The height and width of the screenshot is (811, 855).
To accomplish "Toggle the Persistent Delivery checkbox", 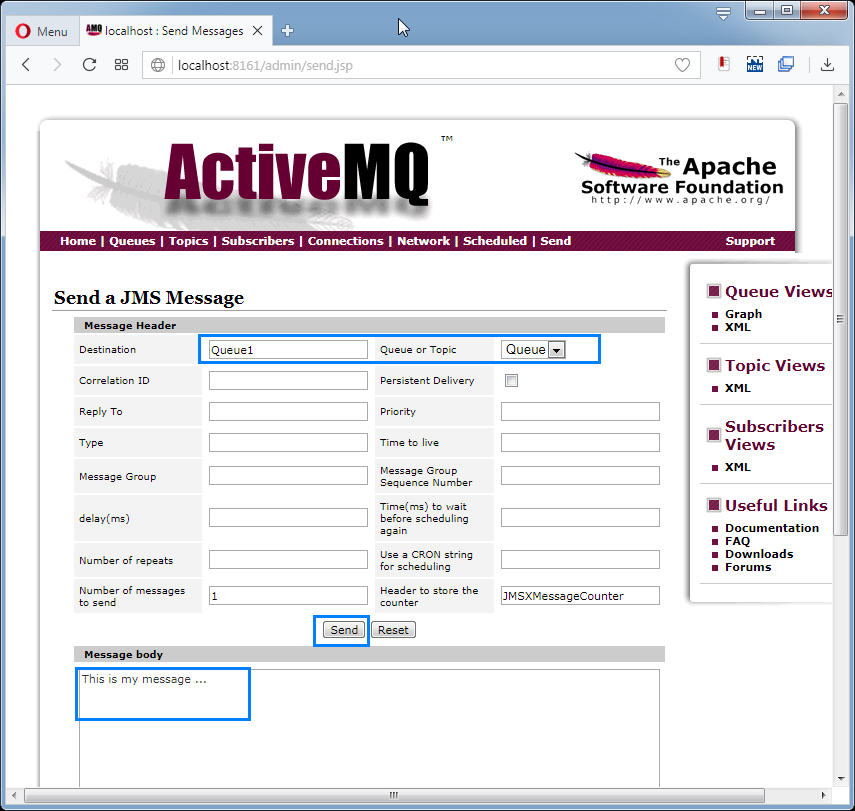I will coord(511,381).
